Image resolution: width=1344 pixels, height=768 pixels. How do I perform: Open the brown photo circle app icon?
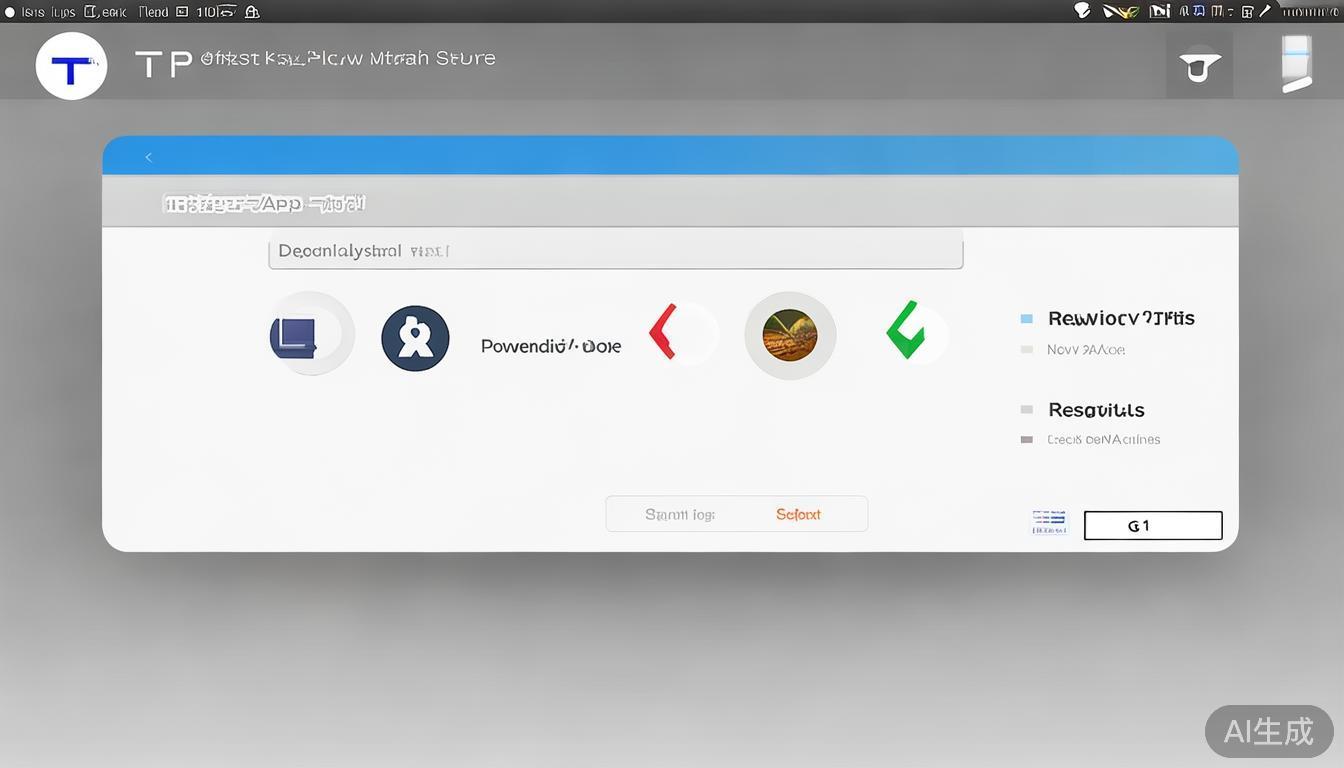click(790, 335)
